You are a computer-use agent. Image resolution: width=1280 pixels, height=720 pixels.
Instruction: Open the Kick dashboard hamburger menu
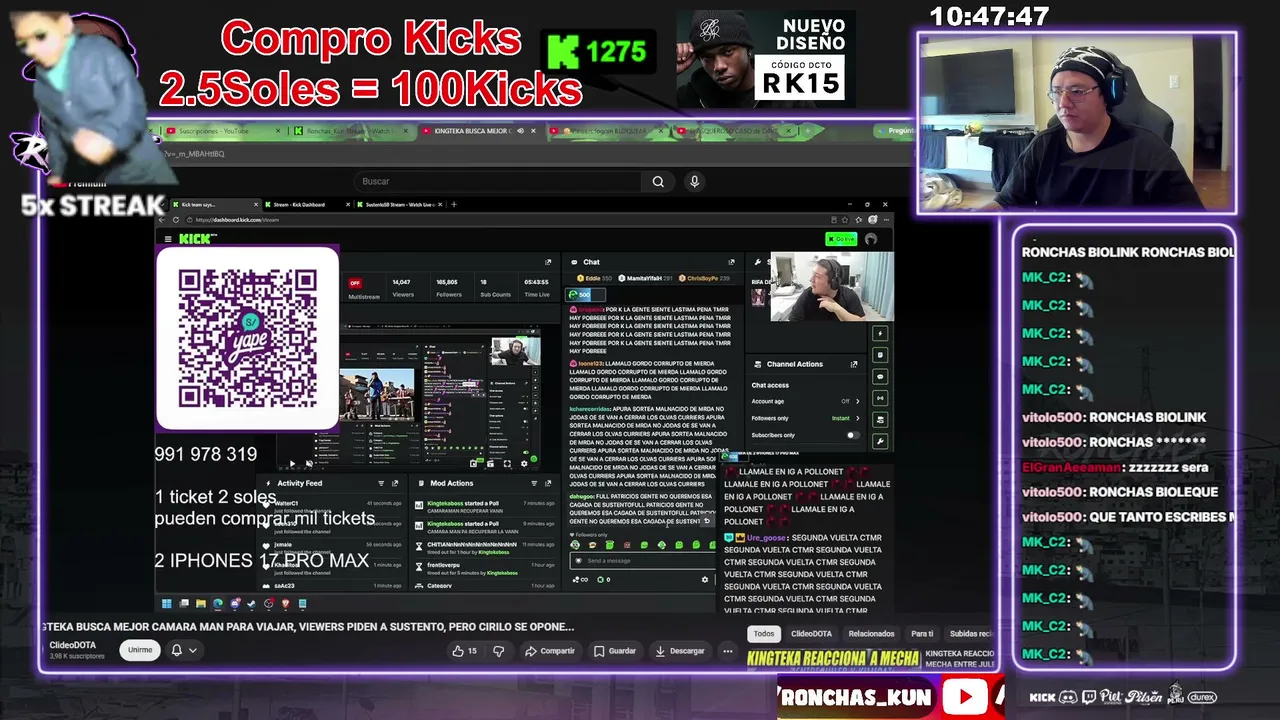[167, 239]
